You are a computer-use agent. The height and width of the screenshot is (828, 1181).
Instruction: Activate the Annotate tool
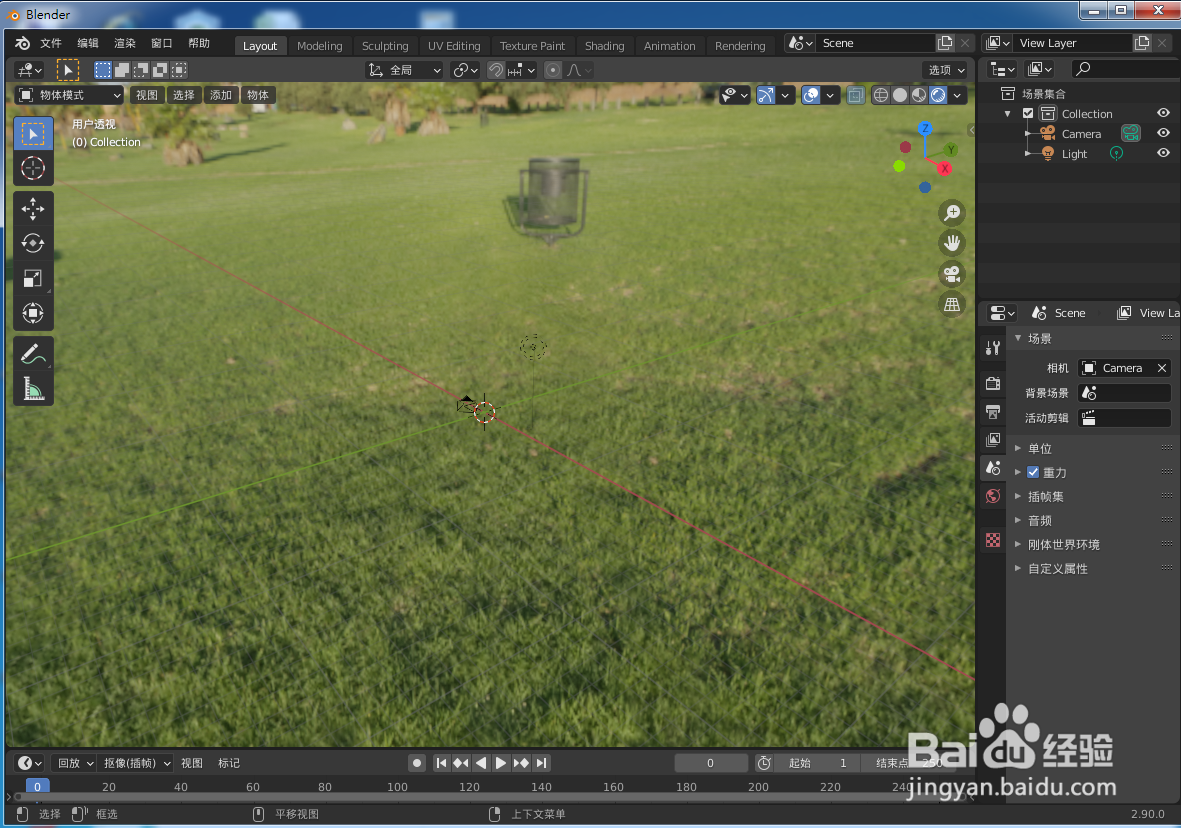pos(33,353)
